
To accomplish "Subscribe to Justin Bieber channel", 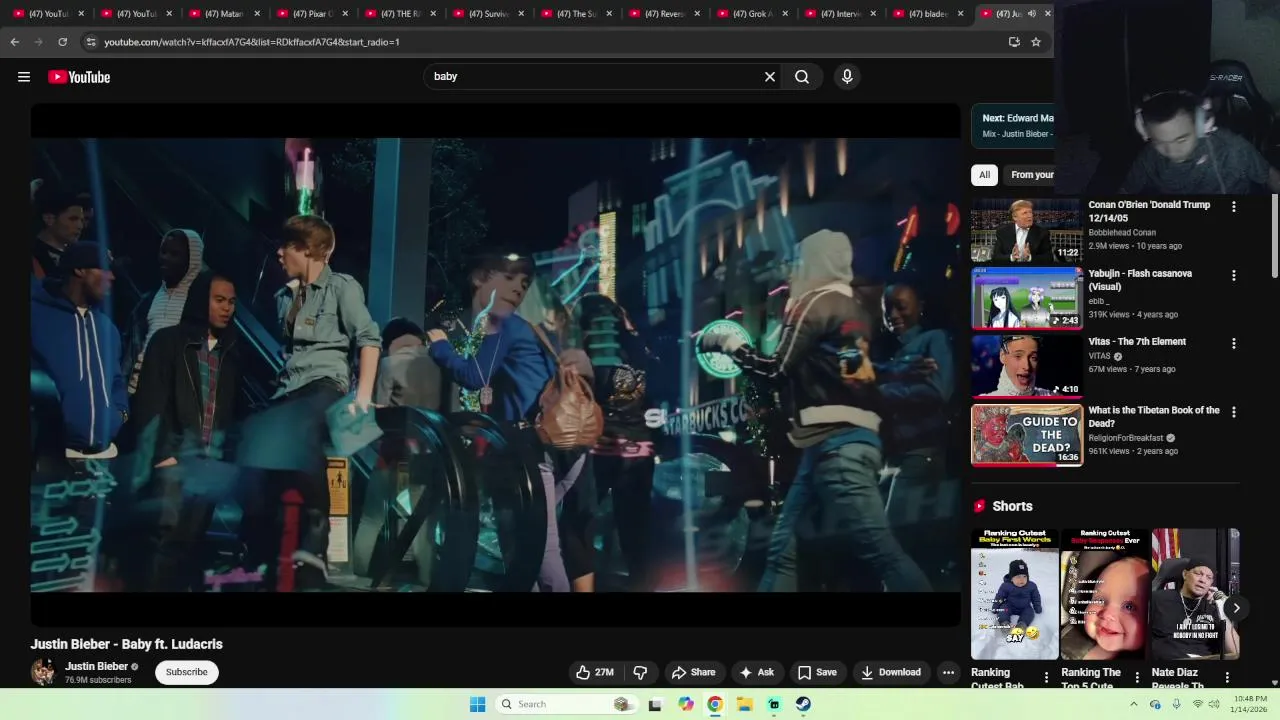I will (x=187, y=672).
